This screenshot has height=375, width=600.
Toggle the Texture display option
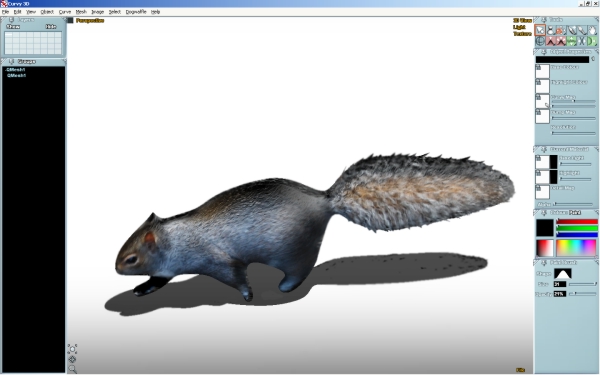point(522,34)
